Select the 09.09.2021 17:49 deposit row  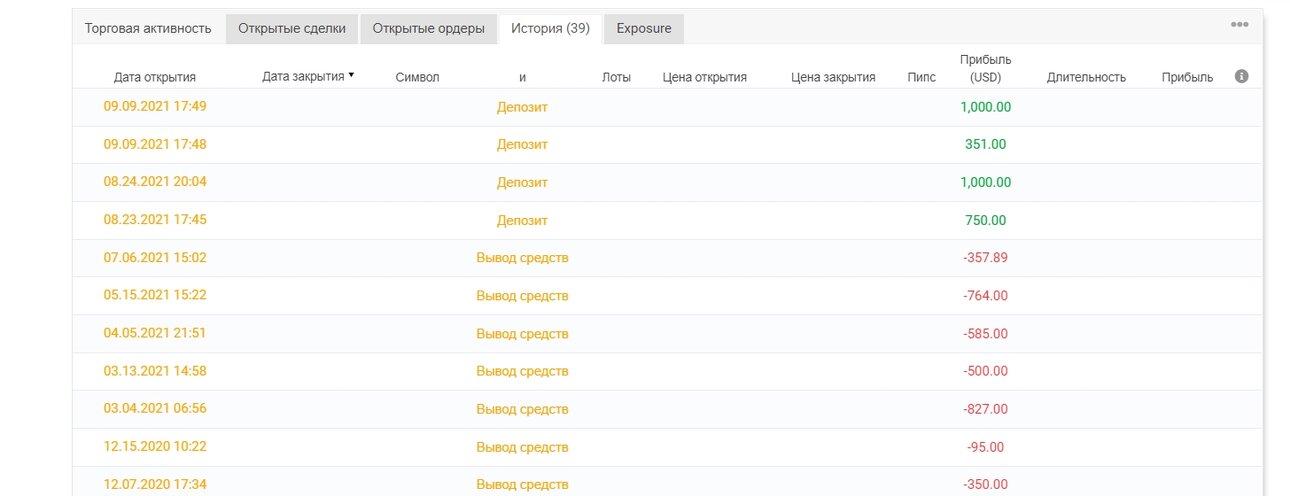click(667, 107)
